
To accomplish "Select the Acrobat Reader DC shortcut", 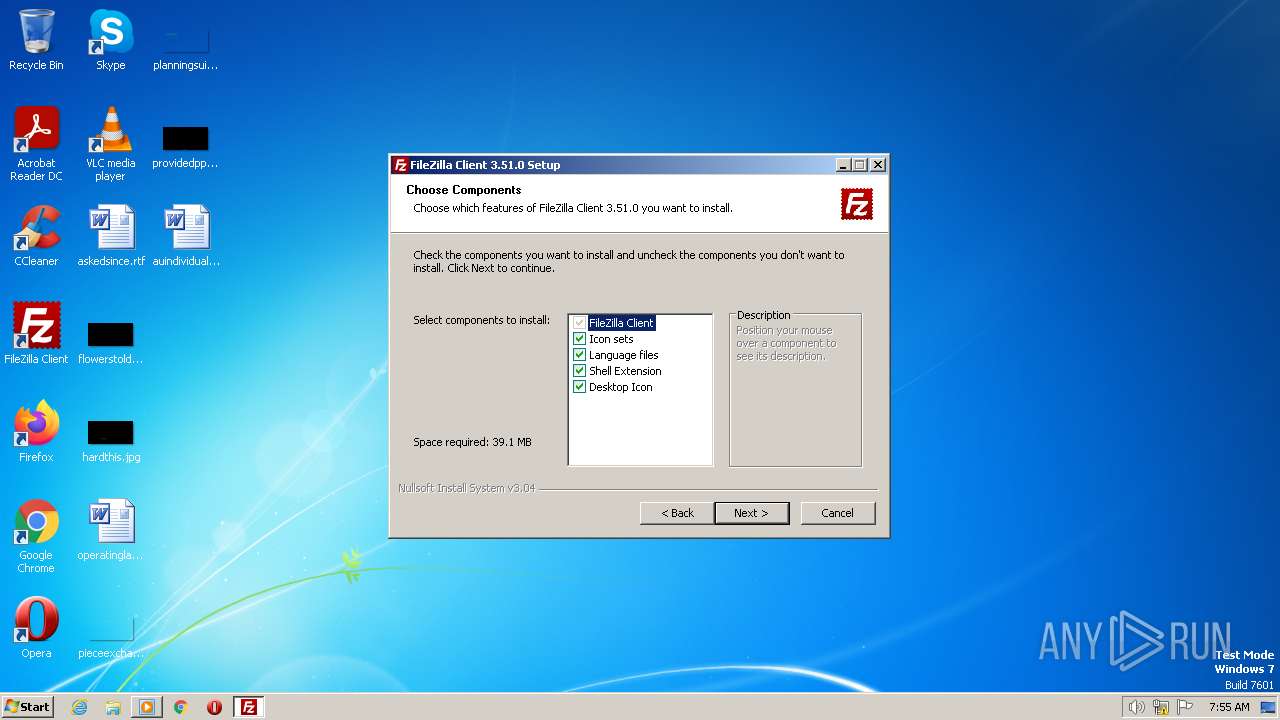I will (36, 144).
